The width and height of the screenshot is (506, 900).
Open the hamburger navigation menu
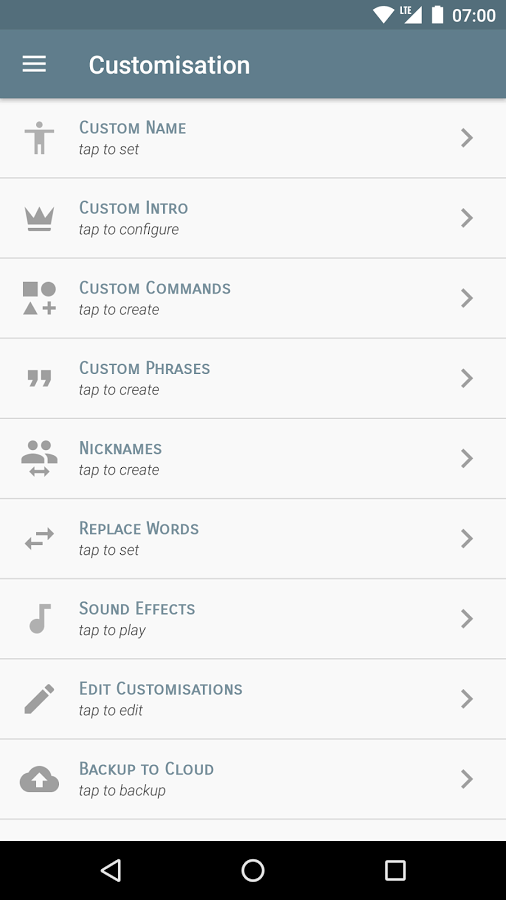[34, 64]
